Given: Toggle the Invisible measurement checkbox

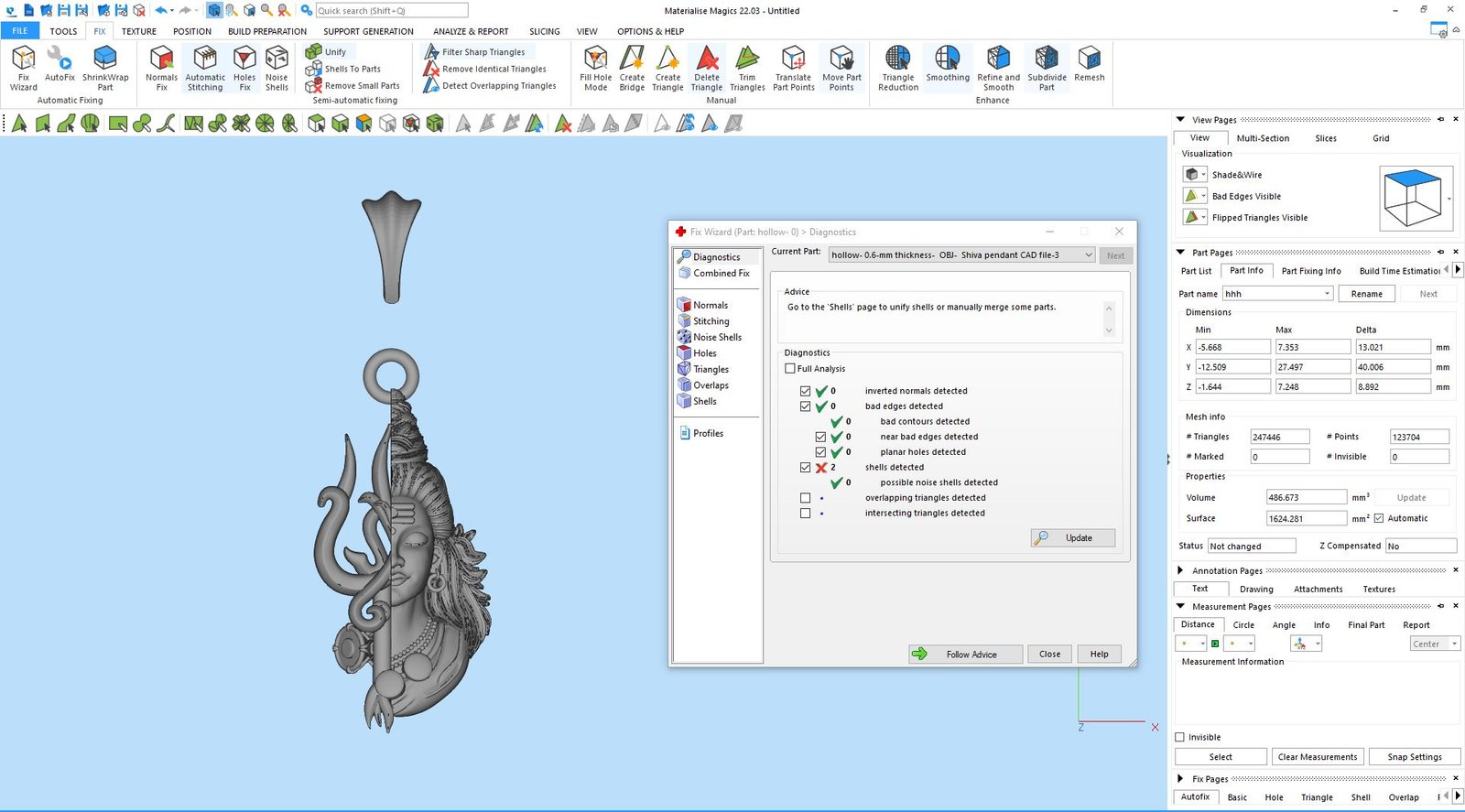Looking at the screenshot, I should point(1180,737).
